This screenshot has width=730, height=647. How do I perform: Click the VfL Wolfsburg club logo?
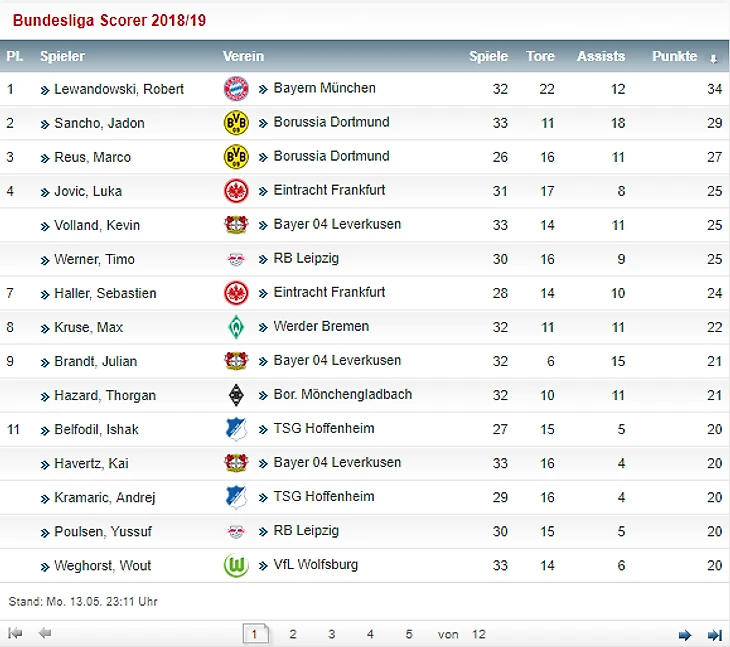pos(235,565)
